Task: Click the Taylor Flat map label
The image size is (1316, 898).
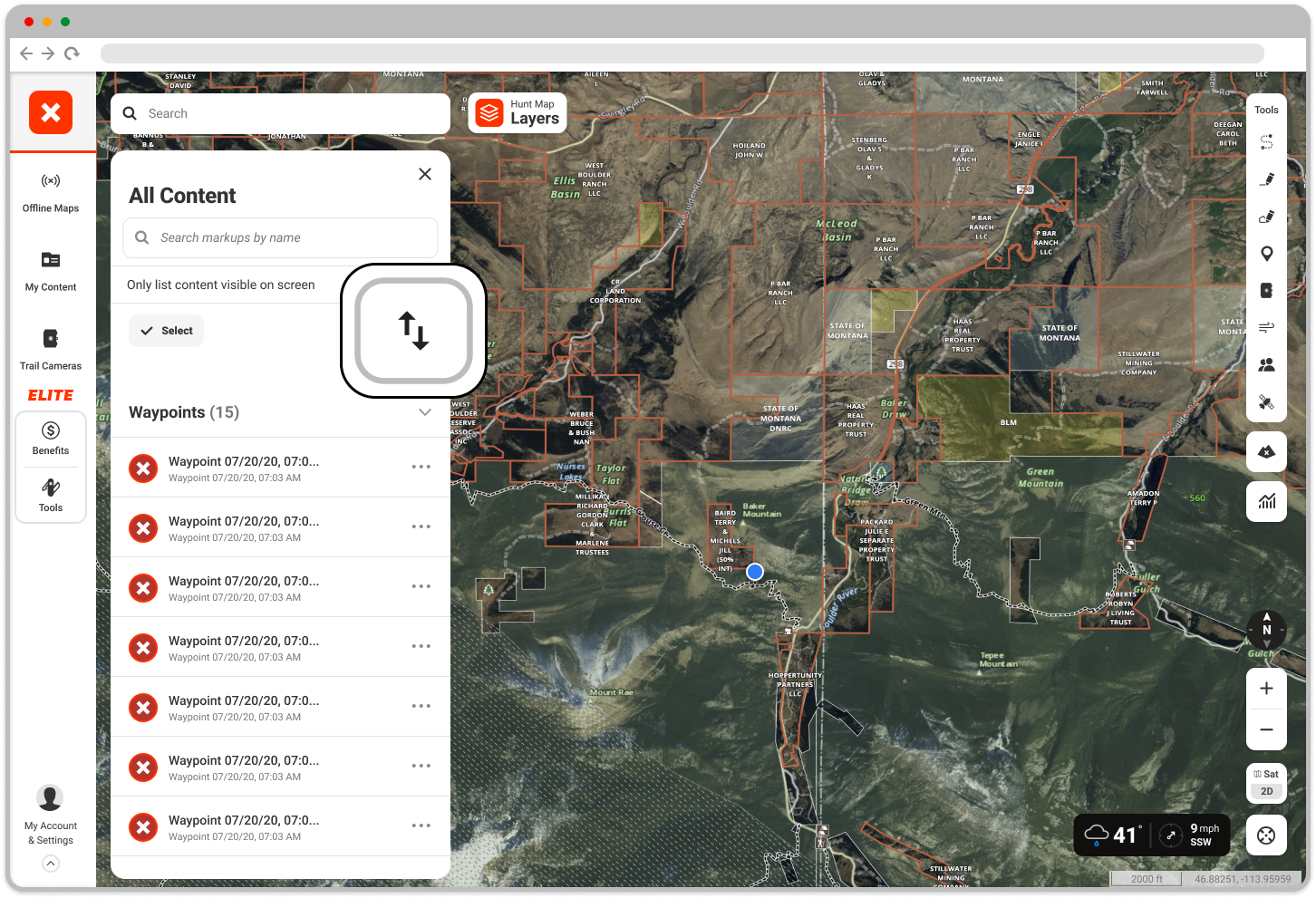Action: tap(612, 475)
